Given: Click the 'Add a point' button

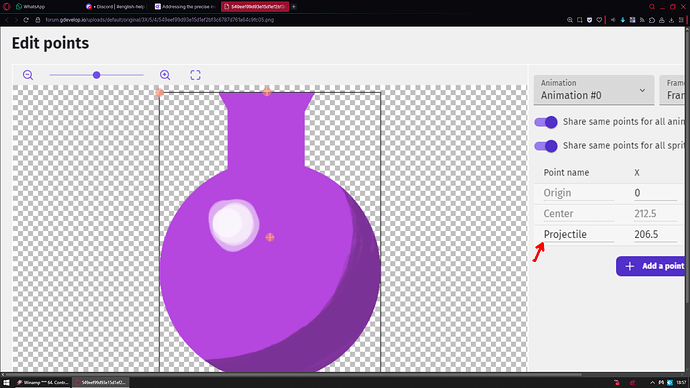Looking at the screenshot, I should pos(651,266).
